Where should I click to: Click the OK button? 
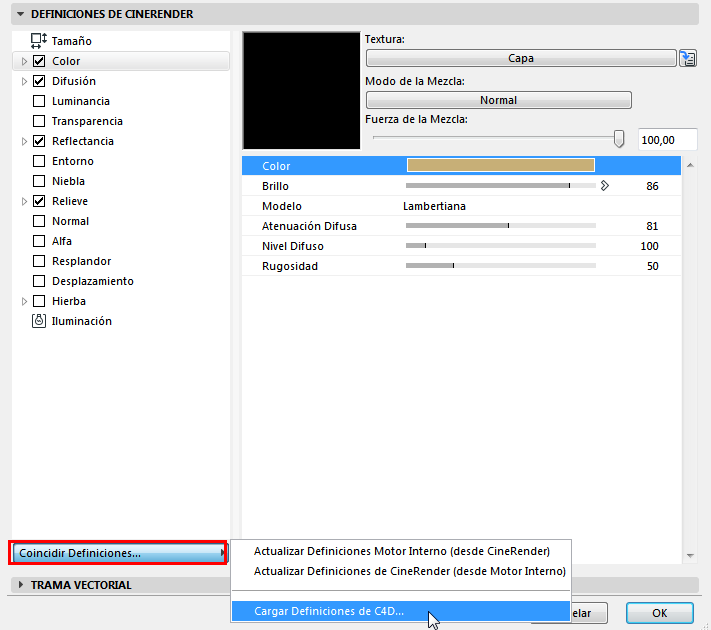(x=660, y=613)
